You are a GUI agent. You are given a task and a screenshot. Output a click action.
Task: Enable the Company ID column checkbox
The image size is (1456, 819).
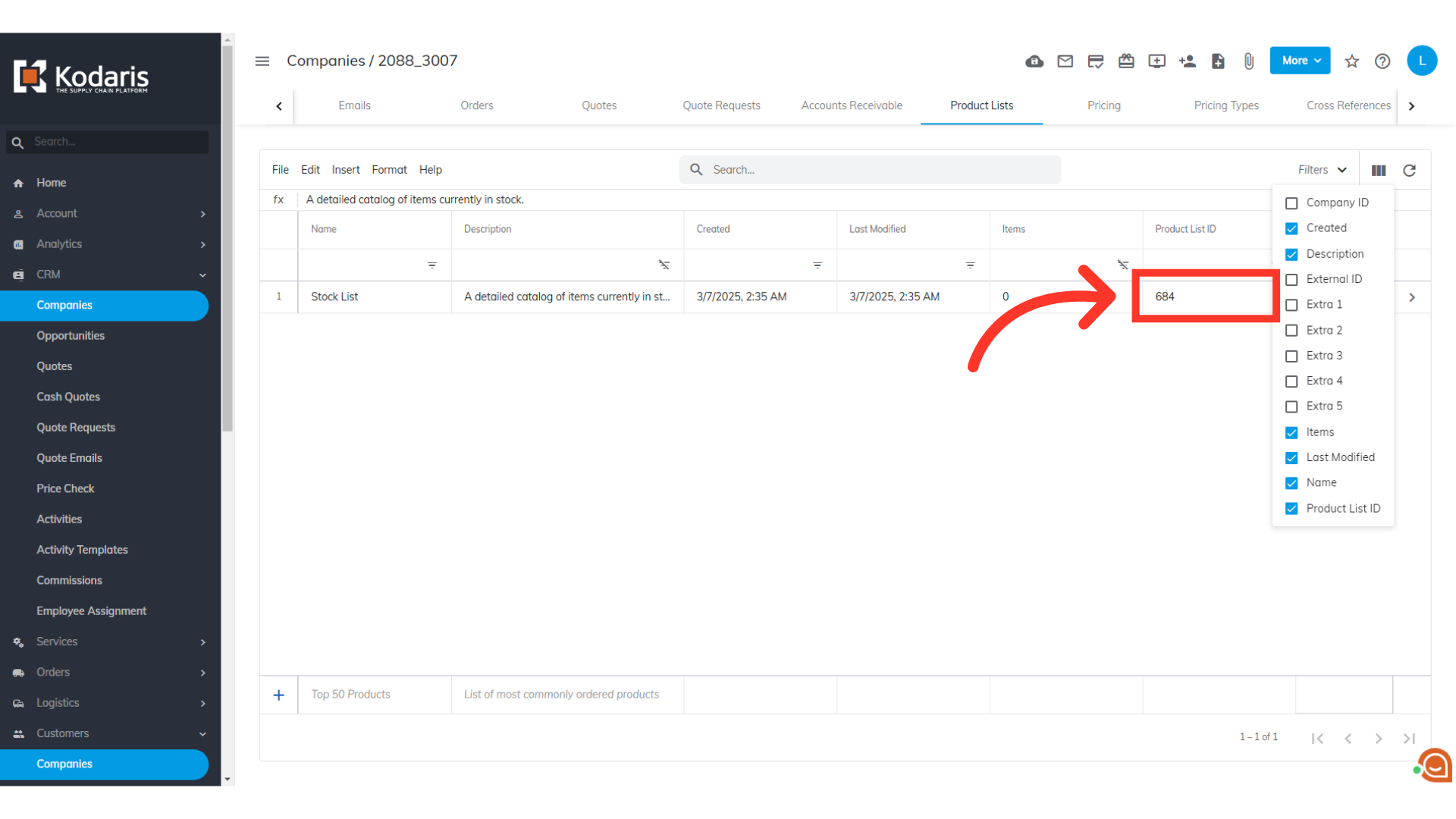1291,203
